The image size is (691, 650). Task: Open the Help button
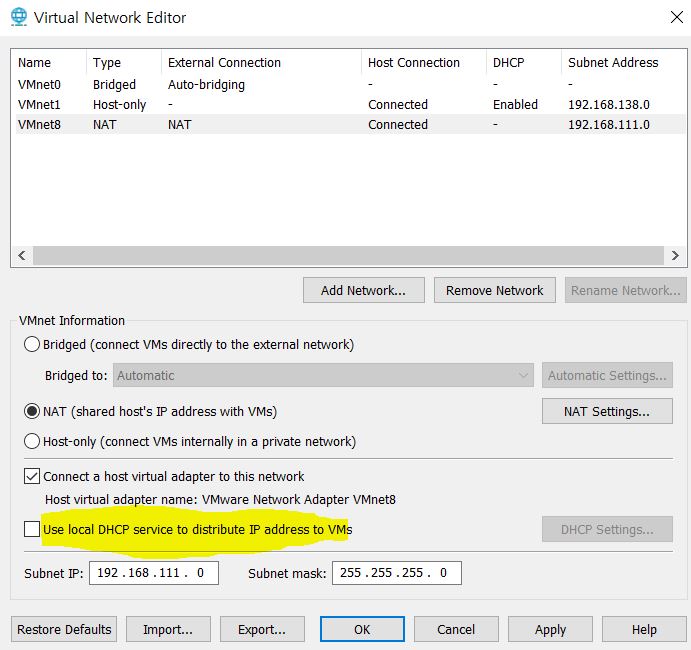[644, 629]
